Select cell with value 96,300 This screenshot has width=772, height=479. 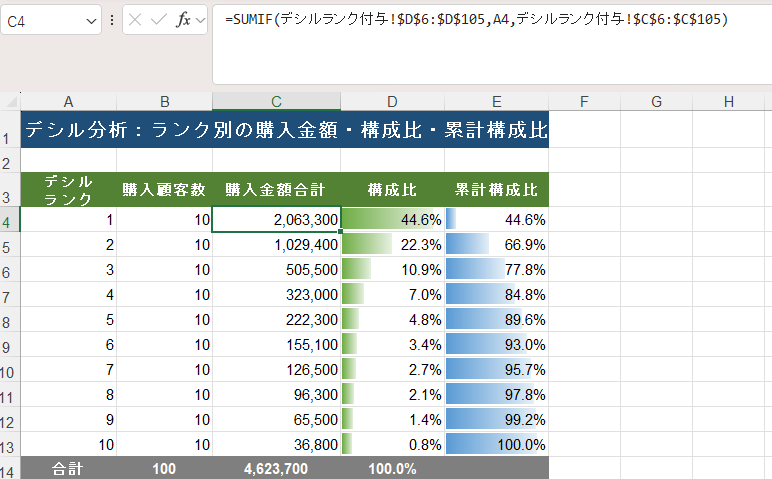[276, 394]
